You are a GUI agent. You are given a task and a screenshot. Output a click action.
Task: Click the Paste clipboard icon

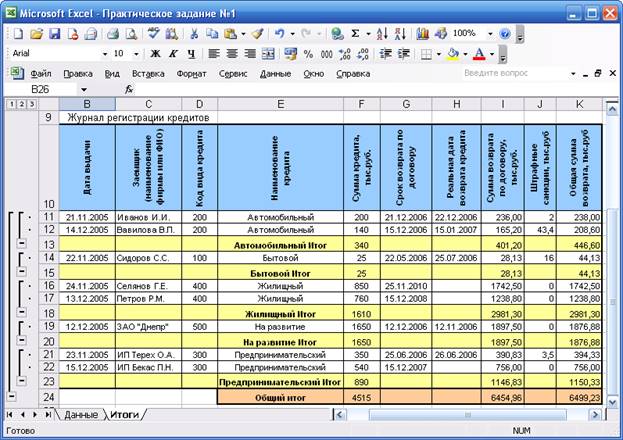[230, 34]
